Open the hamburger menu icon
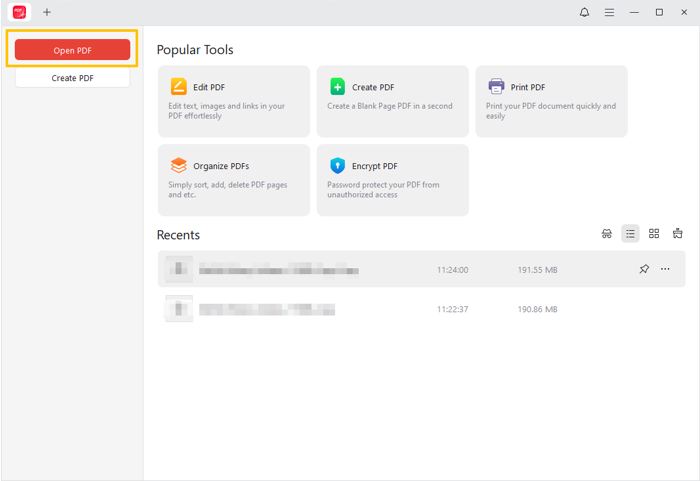The image size is (700, 481). (x=609, y=13)
